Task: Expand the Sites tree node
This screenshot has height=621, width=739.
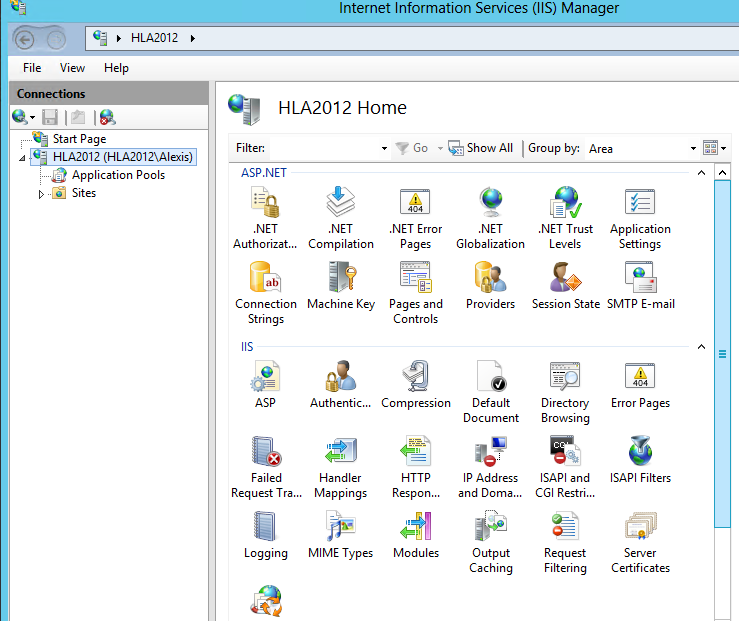Action: [42, 194]
